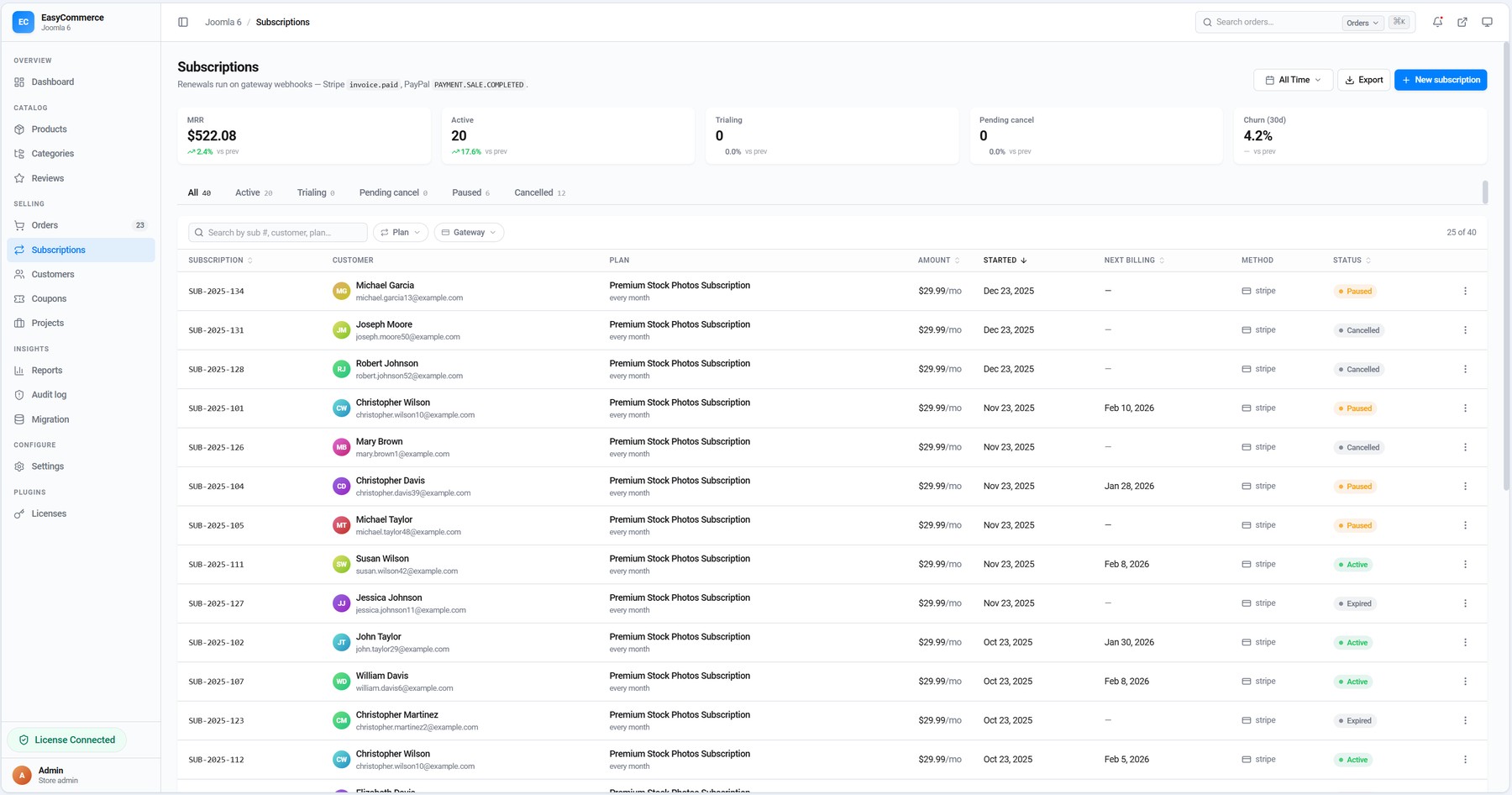Open actions menu for Christopher Davis row
This screenshot has height=795, width=1512.
coord(1465,487)
